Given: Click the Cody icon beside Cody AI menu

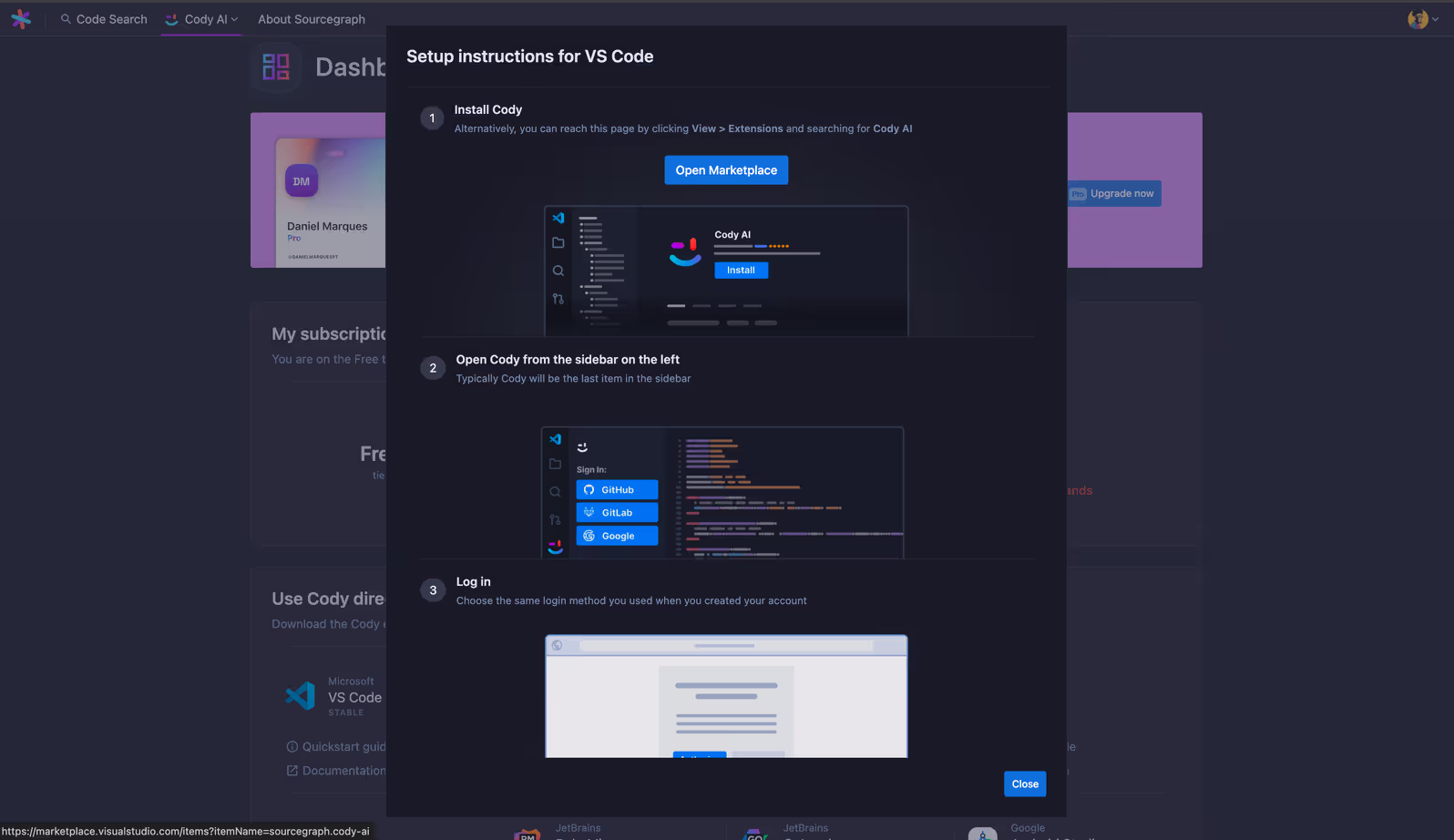Looking at the screenshot, I should coord(171,19).
